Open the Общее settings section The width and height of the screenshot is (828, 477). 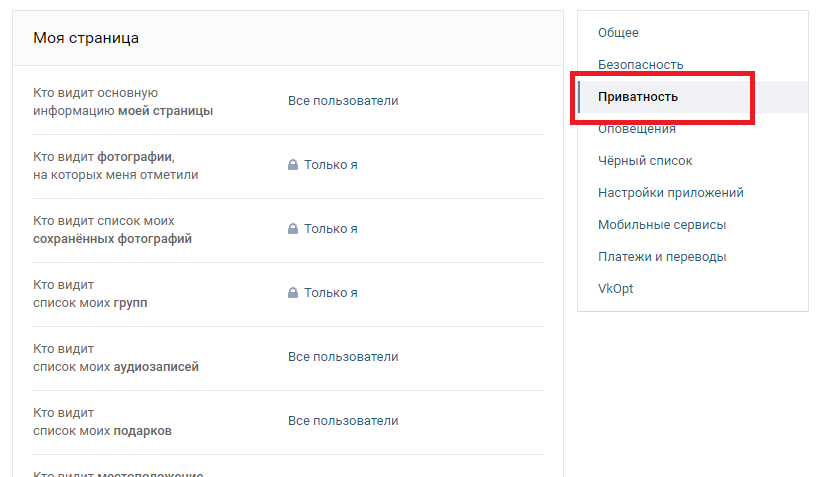point(618,33)
